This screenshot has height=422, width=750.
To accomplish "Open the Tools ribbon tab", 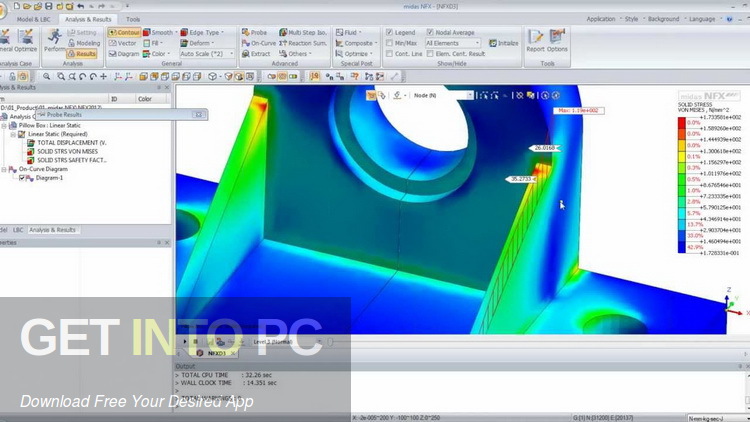I will pos(133,20).
